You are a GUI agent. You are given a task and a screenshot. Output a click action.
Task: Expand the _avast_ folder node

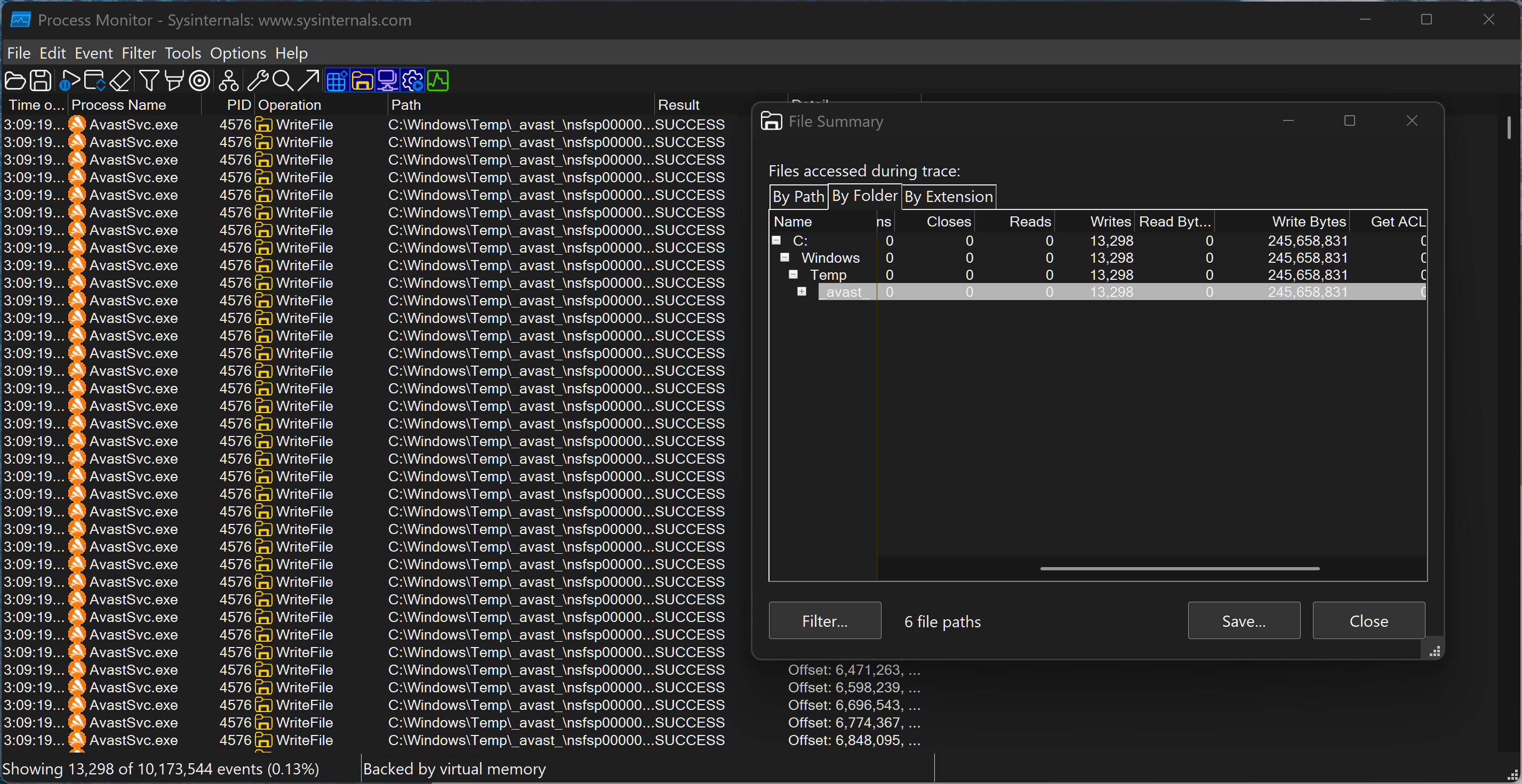(802, 292)
